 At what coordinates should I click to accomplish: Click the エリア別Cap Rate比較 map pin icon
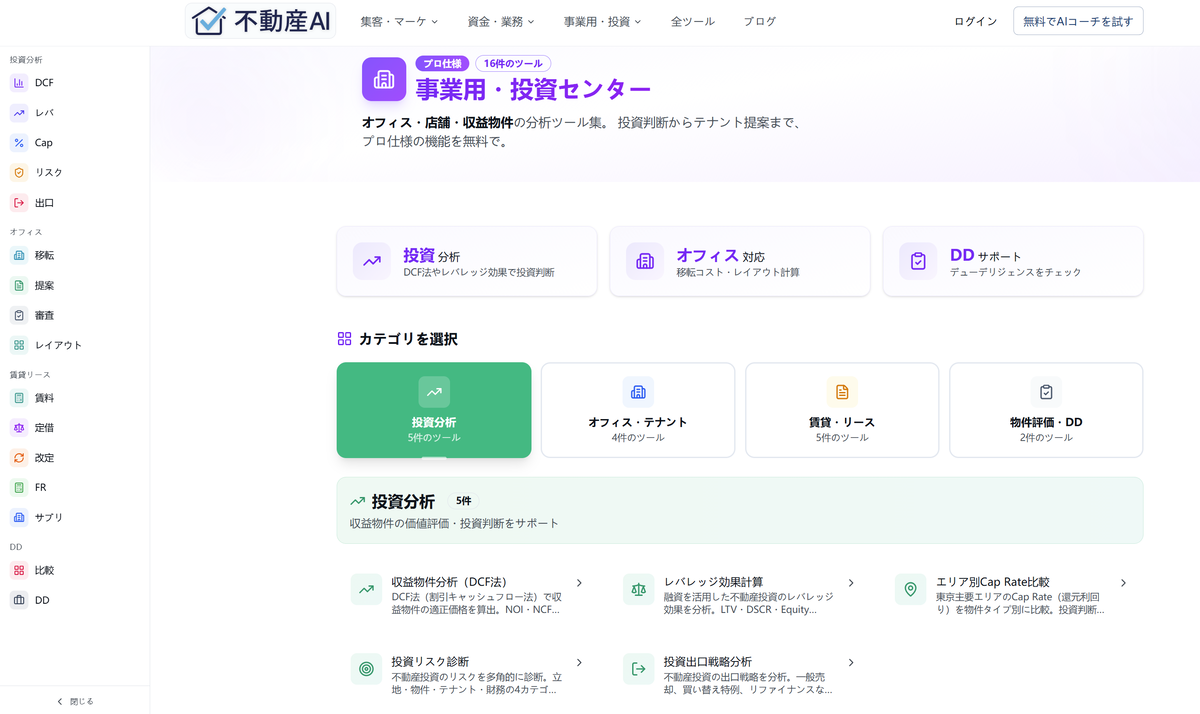pos(911,589)
